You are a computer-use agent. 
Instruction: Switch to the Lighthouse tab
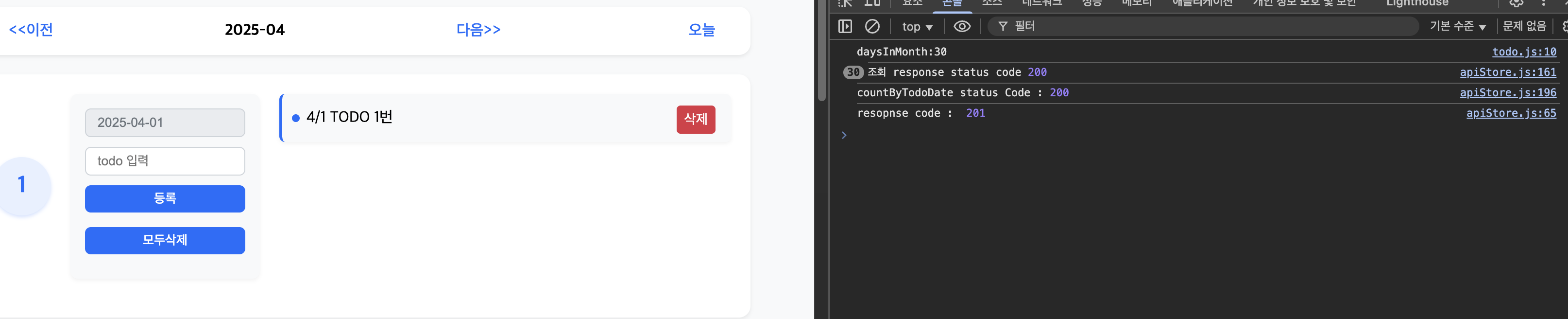(x=1417, y=4)
